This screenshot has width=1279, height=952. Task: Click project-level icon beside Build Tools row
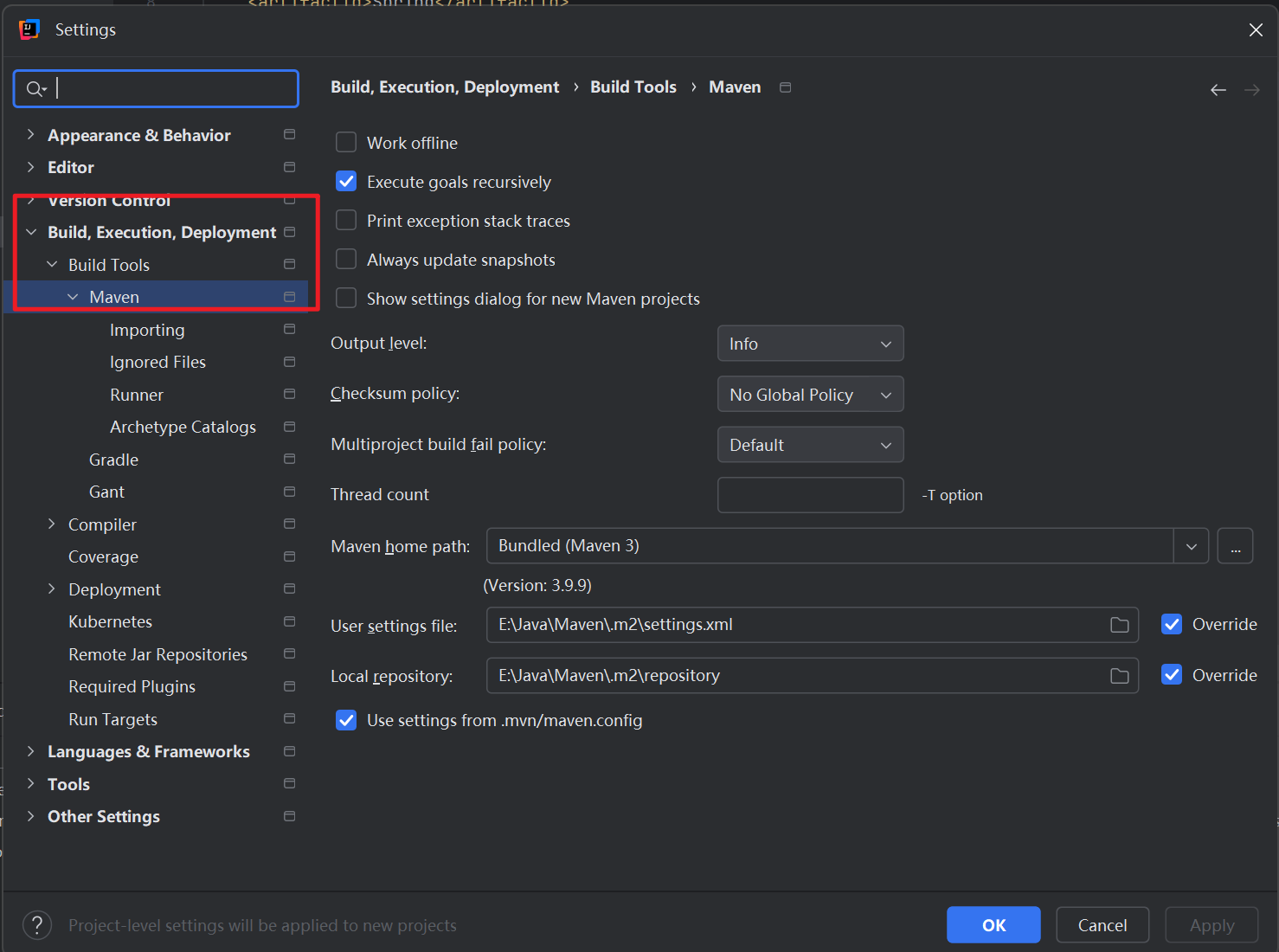290,264
